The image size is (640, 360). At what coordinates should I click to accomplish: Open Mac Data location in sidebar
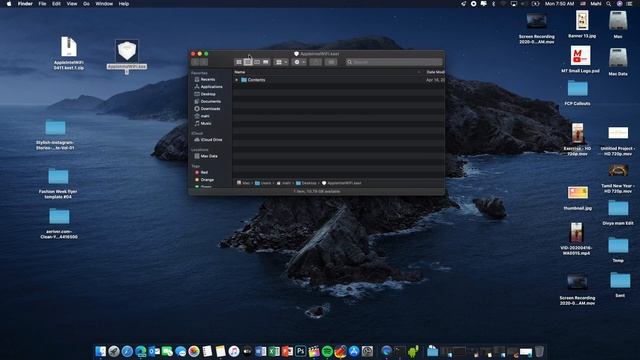(209, 156)
